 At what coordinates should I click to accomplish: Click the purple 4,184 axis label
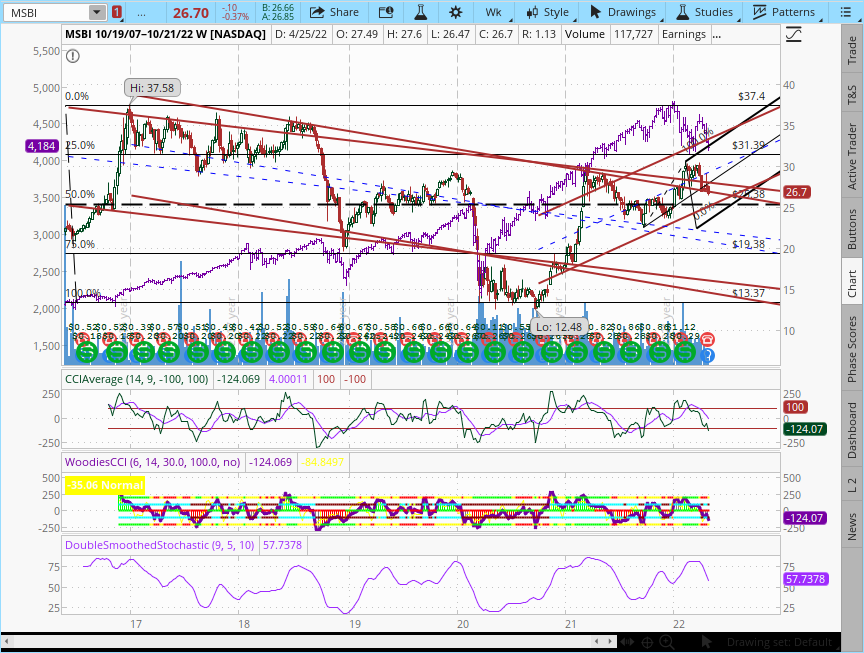[41, 146]
